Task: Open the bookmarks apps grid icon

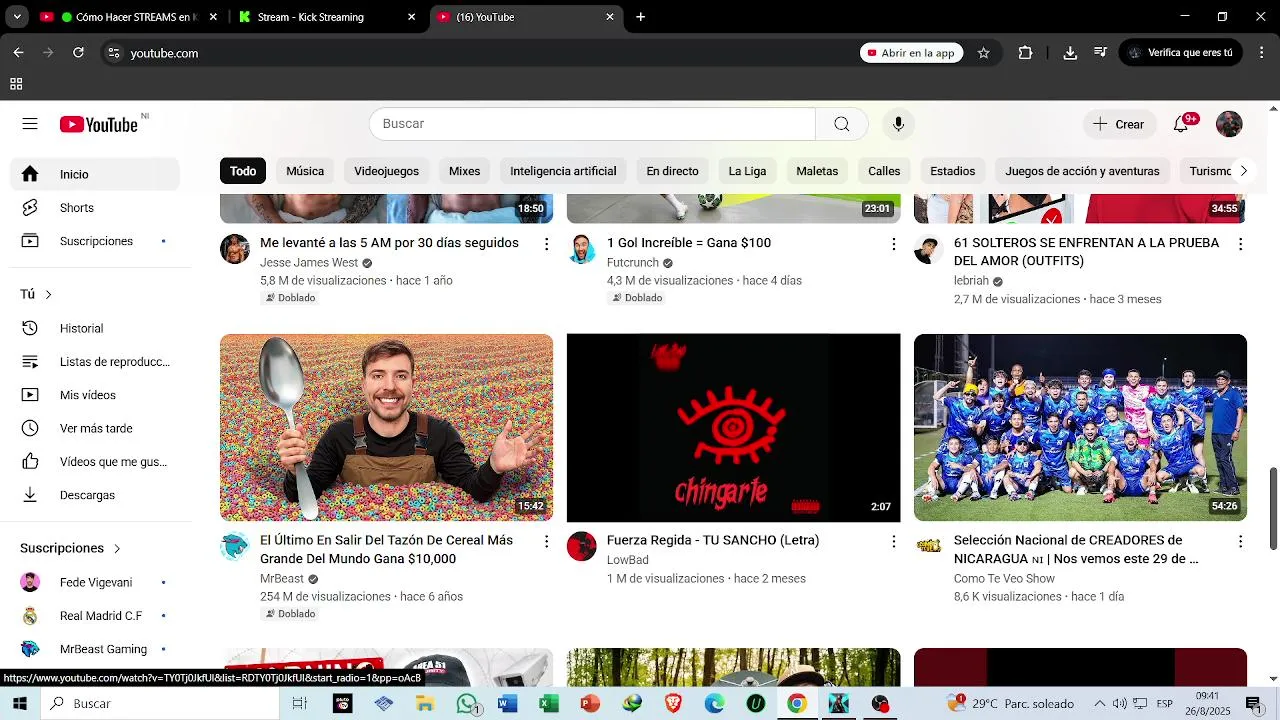Action: pos(16,84)
